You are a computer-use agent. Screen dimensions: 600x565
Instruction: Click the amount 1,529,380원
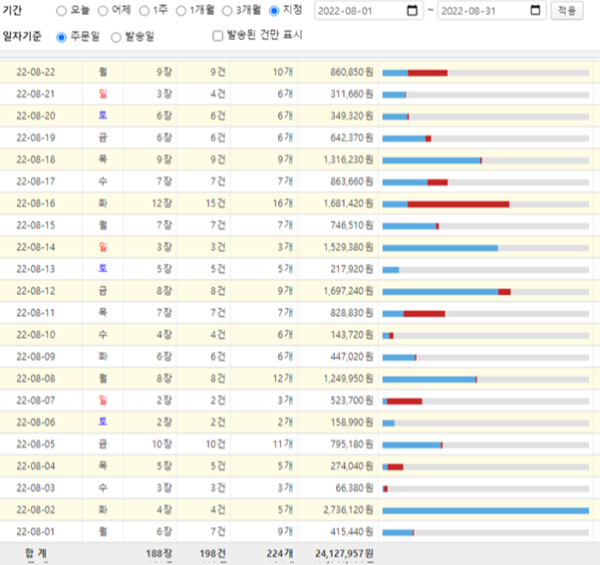point(348,247)
